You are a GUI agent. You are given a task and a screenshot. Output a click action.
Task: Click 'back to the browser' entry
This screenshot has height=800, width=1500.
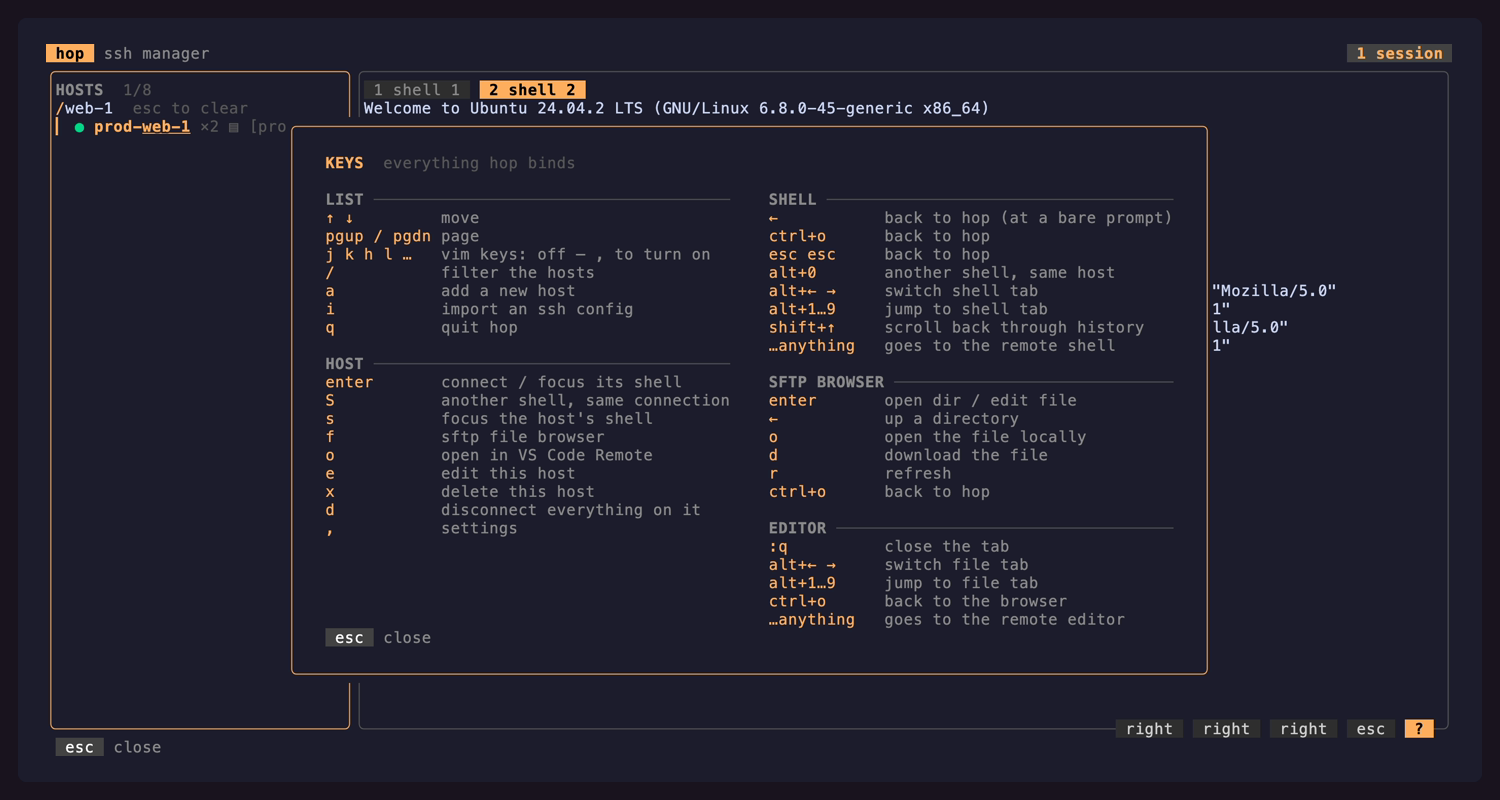click(x=975, y=600)
